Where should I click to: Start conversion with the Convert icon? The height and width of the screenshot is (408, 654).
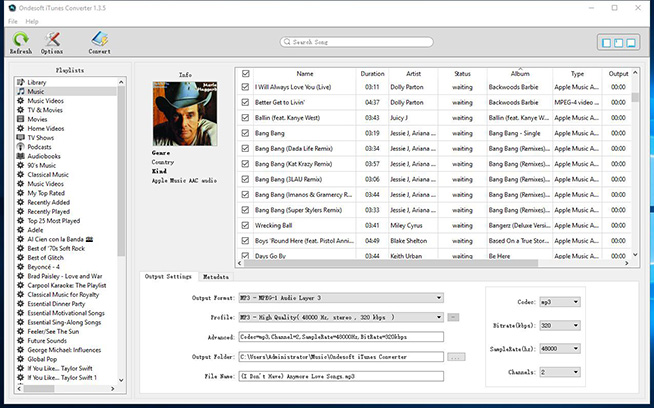[100, 43]
